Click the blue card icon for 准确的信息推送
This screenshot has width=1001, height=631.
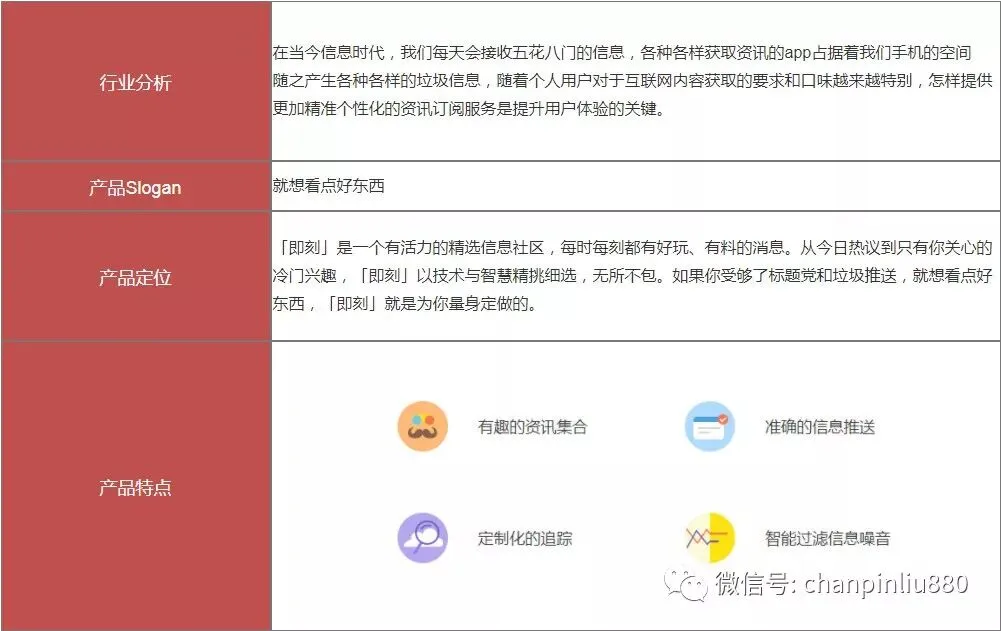tap(710, 427)
